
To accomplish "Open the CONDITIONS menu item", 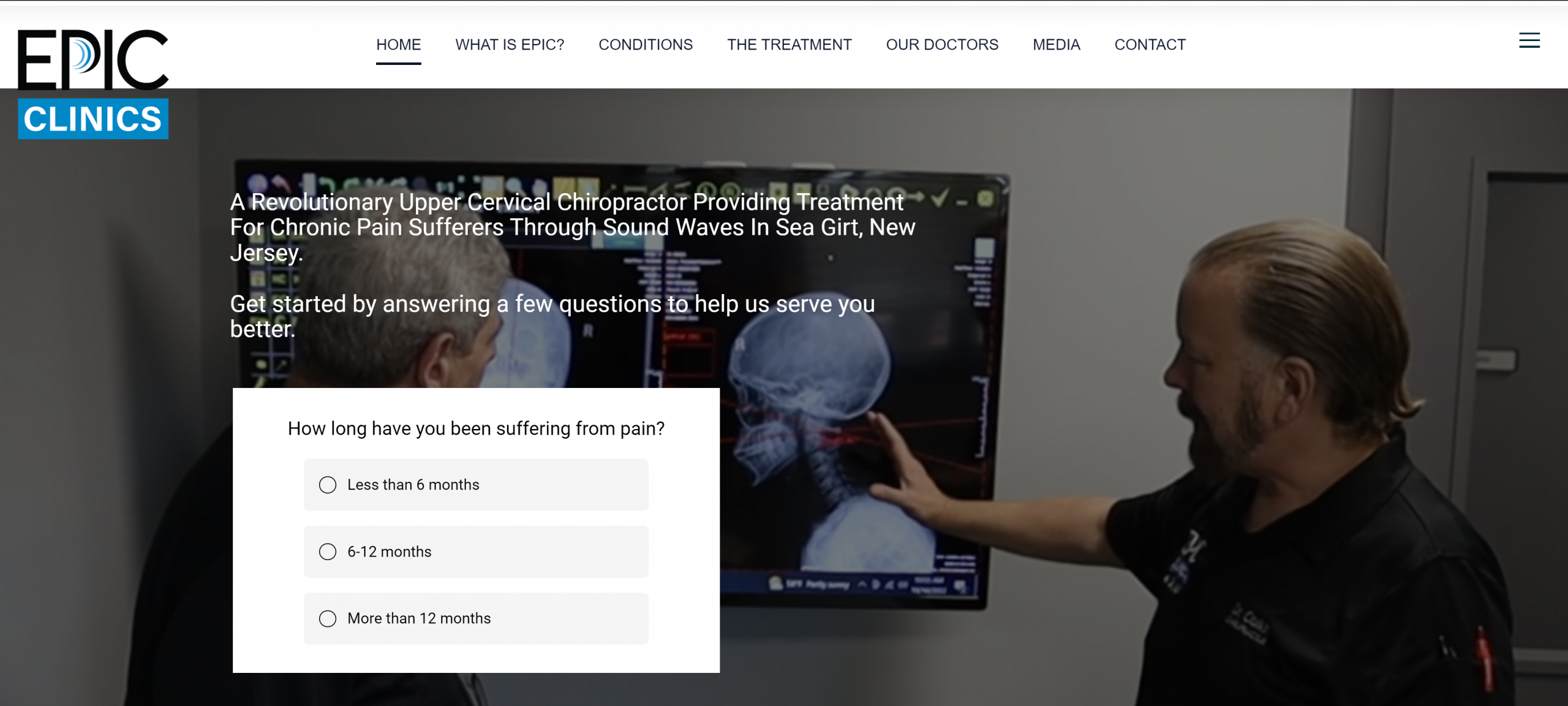I will tap(646, 45).
